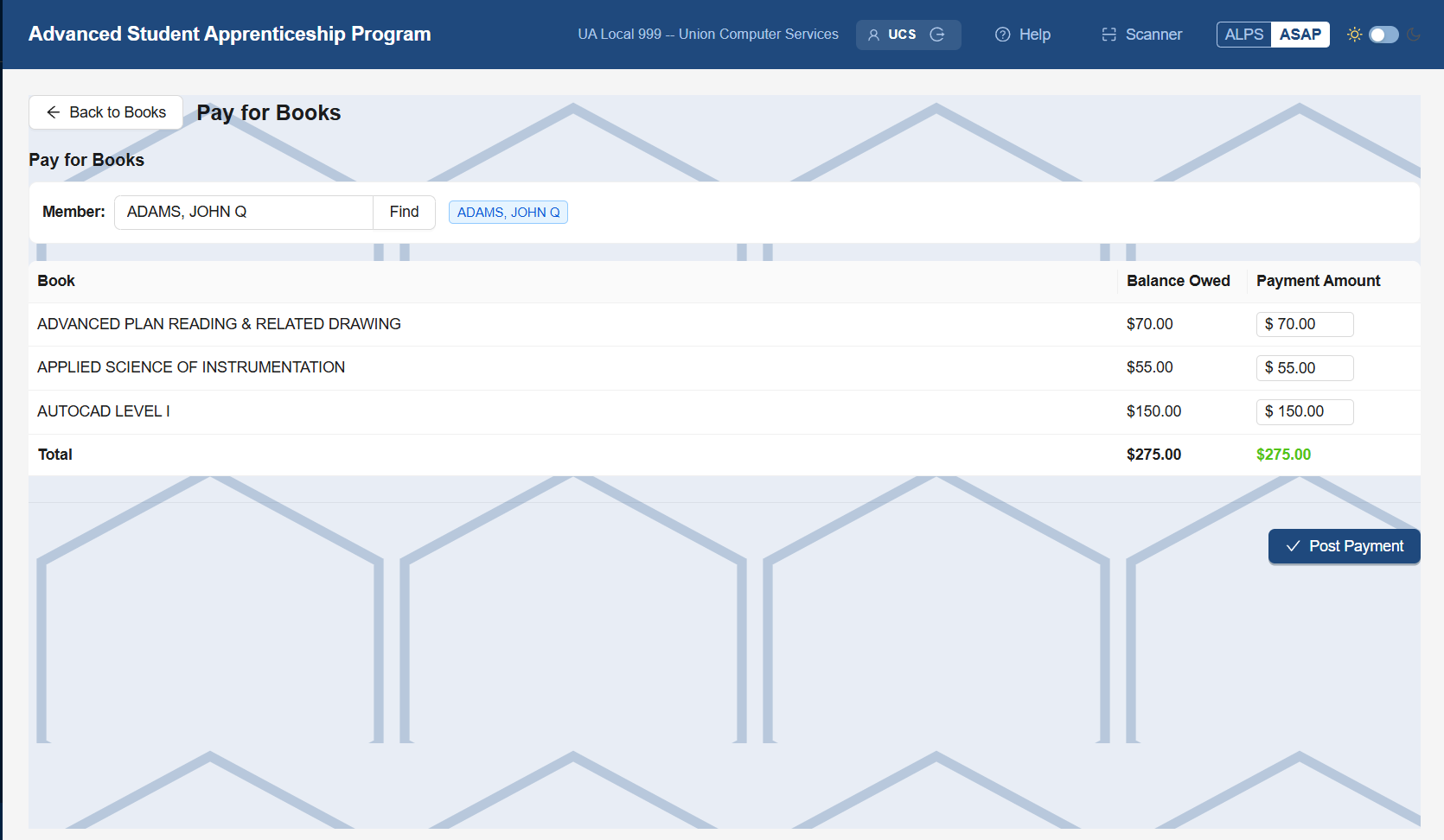
Task: Switch to the ASAP tab
Action: pos(1300,35)
